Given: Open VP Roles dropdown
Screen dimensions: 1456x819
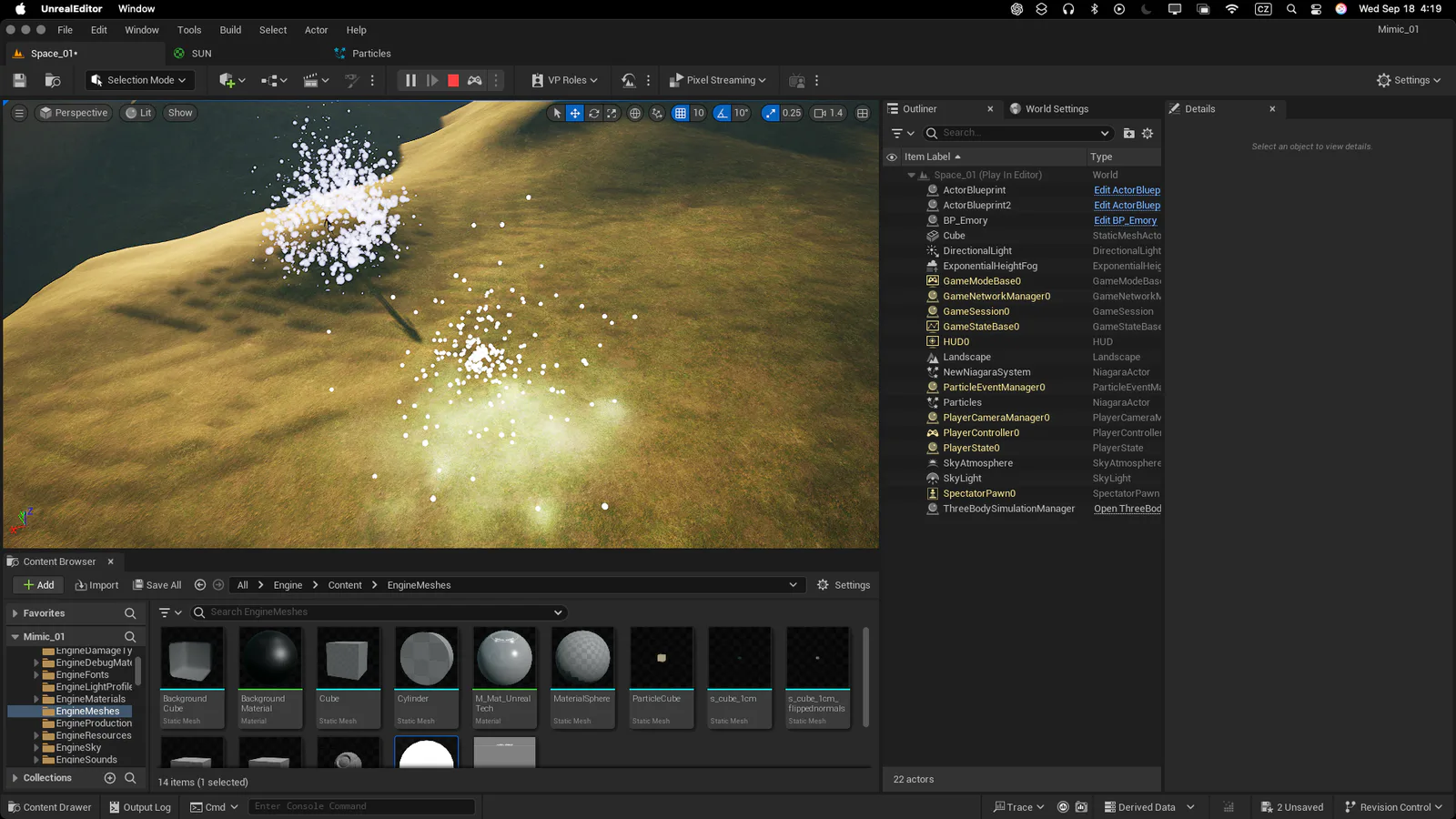Looking at the screenshot, I should [x=564, y=80].
